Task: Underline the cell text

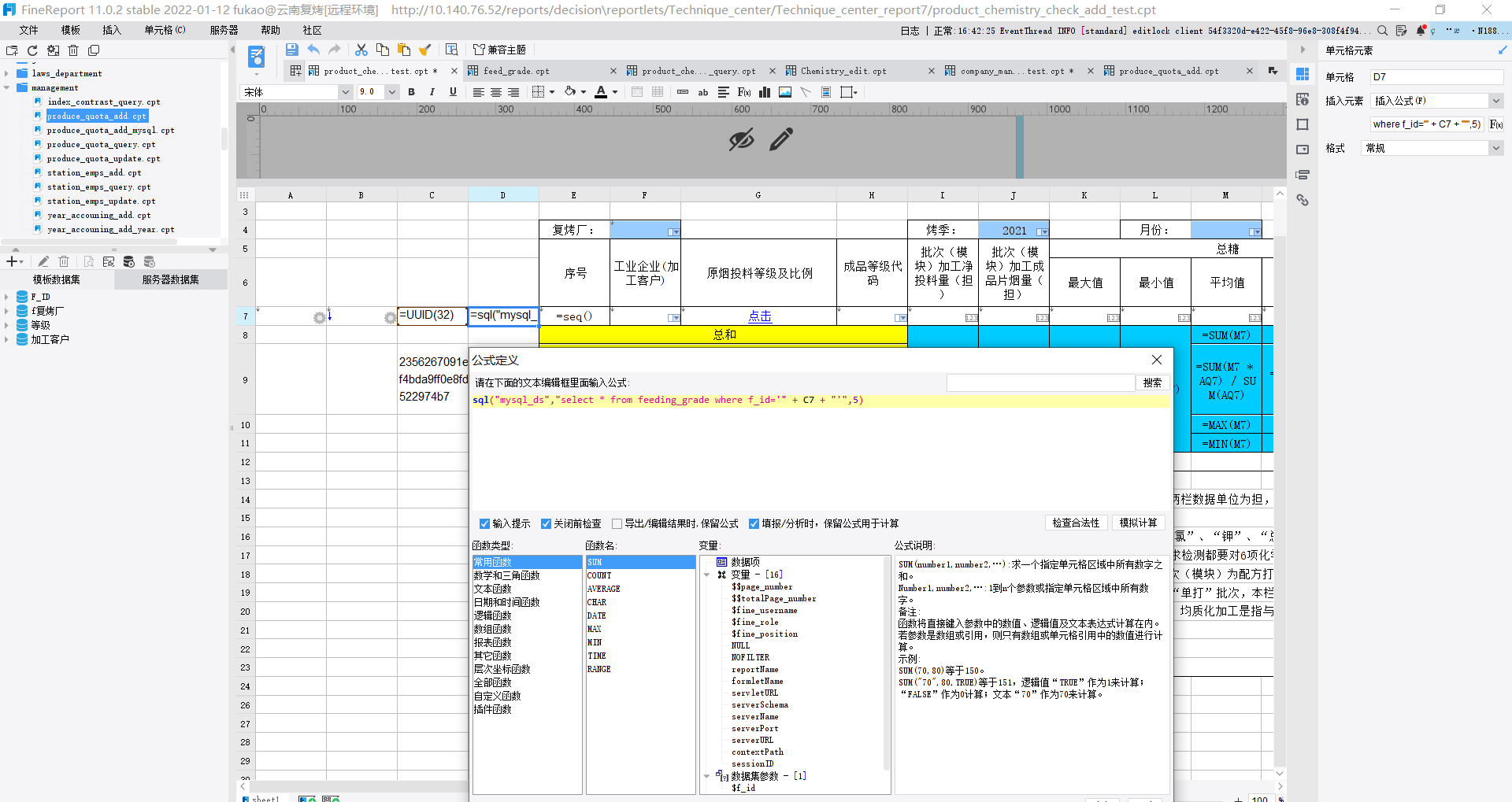Action: (x=453, y=92)
